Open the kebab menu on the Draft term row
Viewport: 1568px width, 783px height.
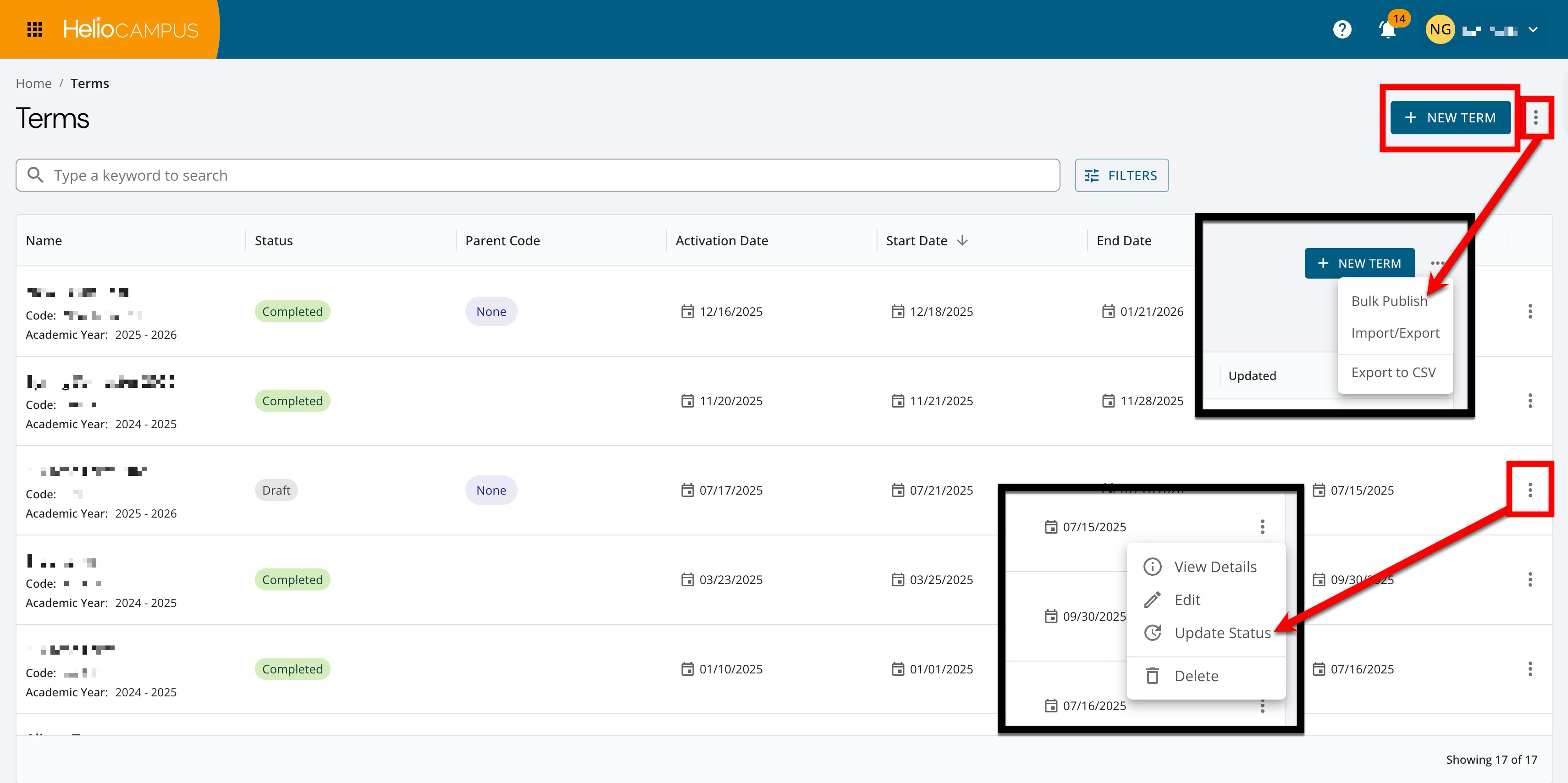point(1529,490)
